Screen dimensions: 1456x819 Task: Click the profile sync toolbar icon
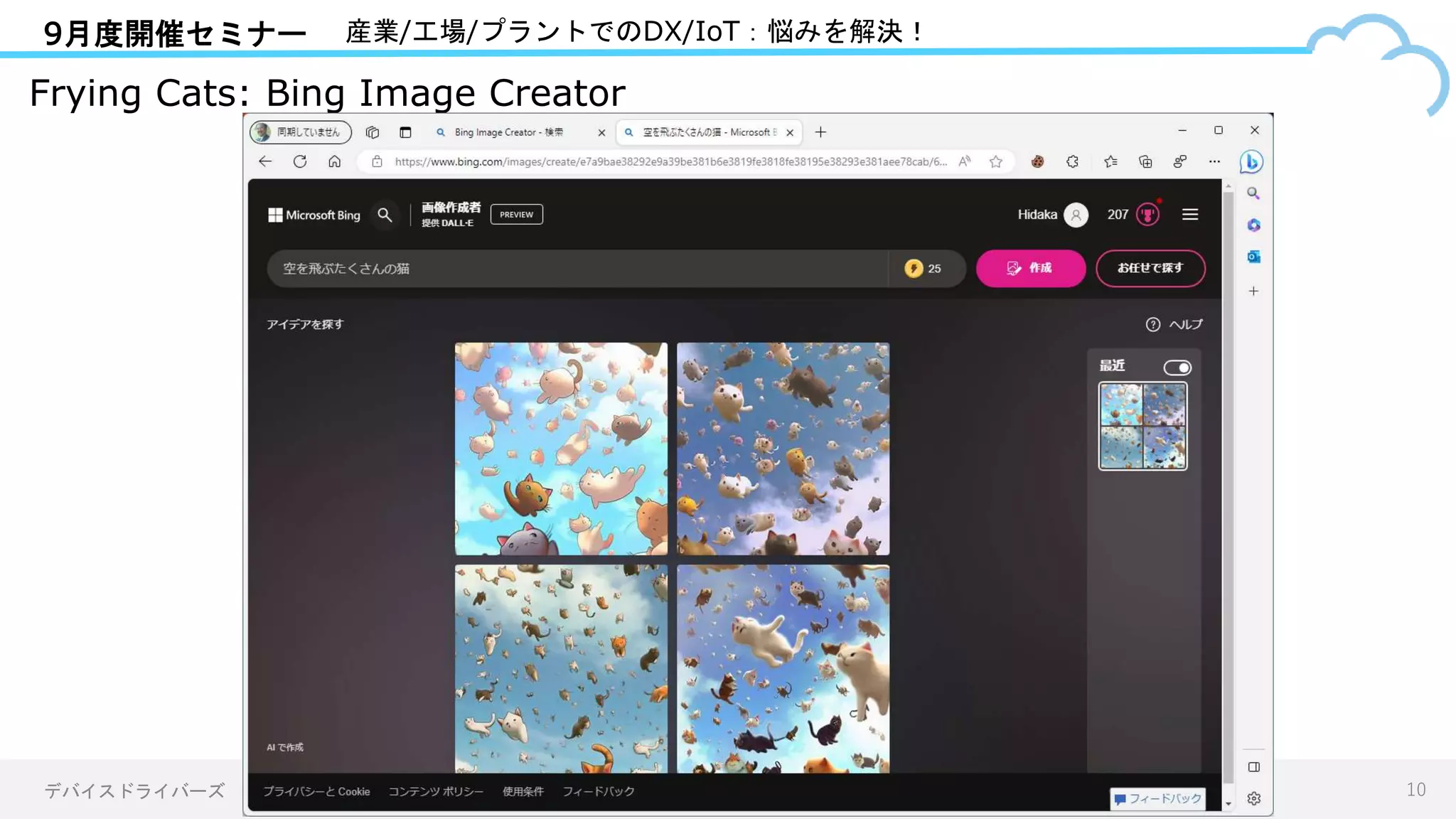[1180, 161]
